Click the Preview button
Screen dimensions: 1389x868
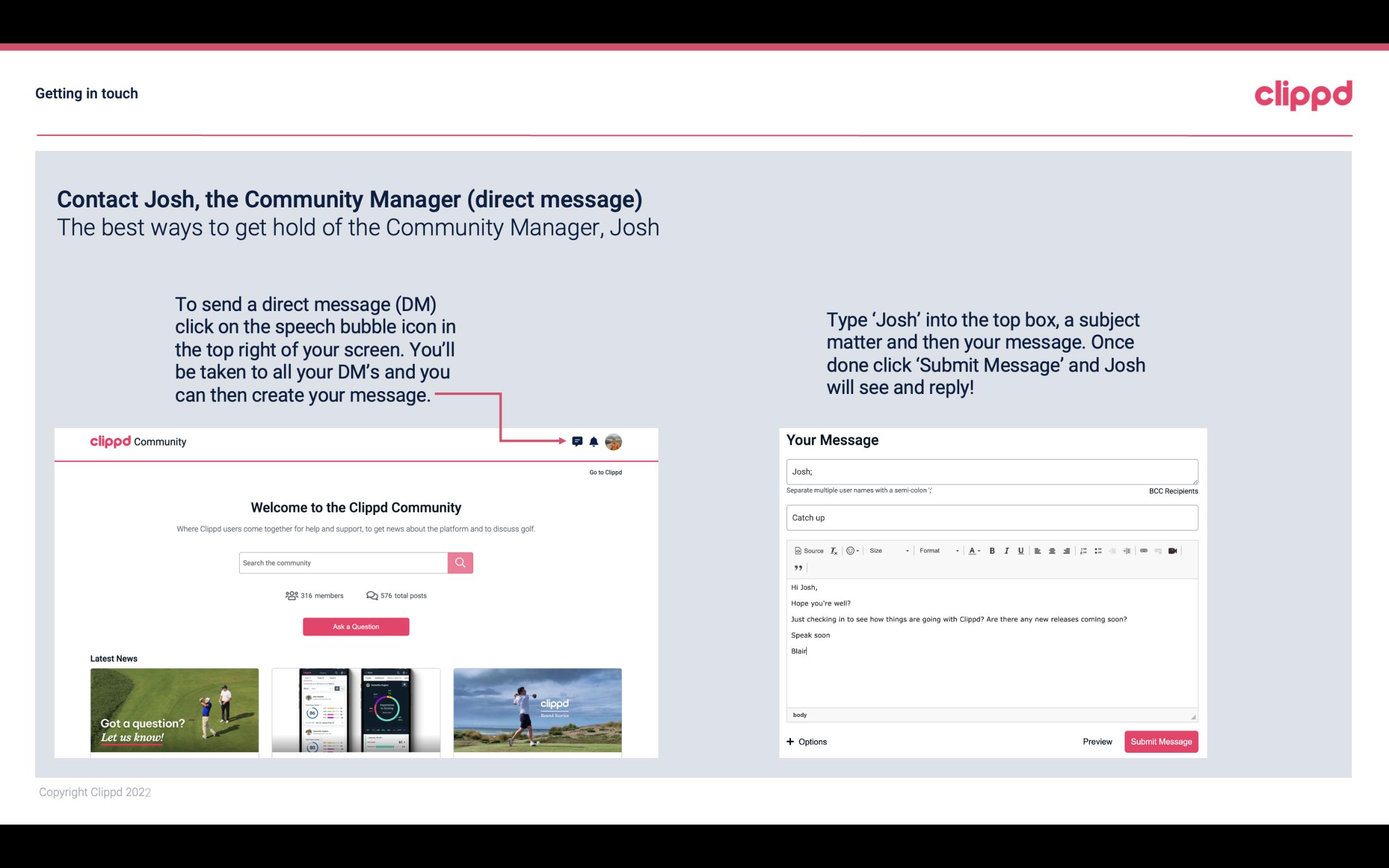point(1097,741)
